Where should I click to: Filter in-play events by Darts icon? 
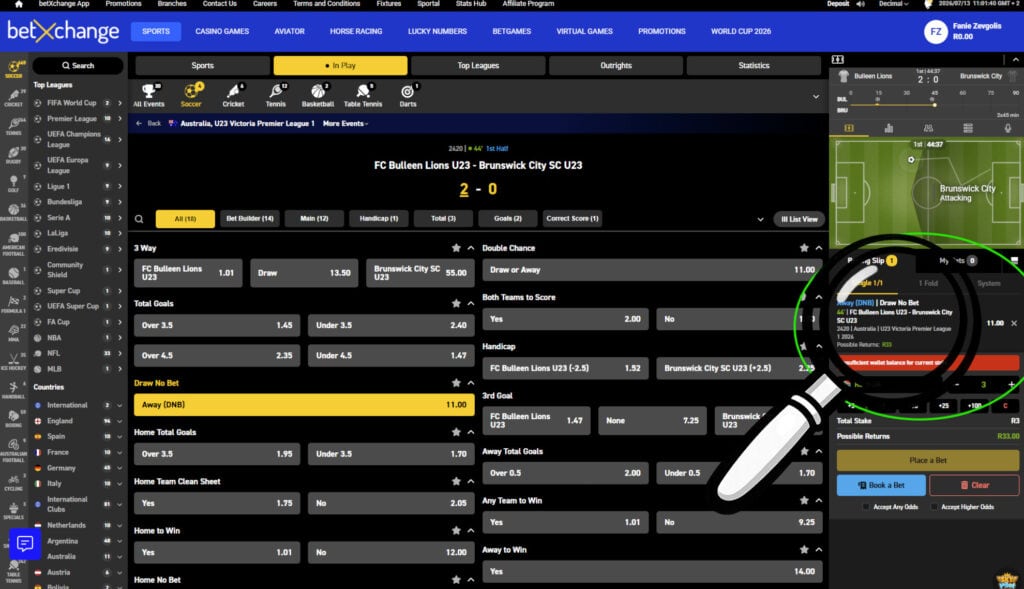point(408,95)
